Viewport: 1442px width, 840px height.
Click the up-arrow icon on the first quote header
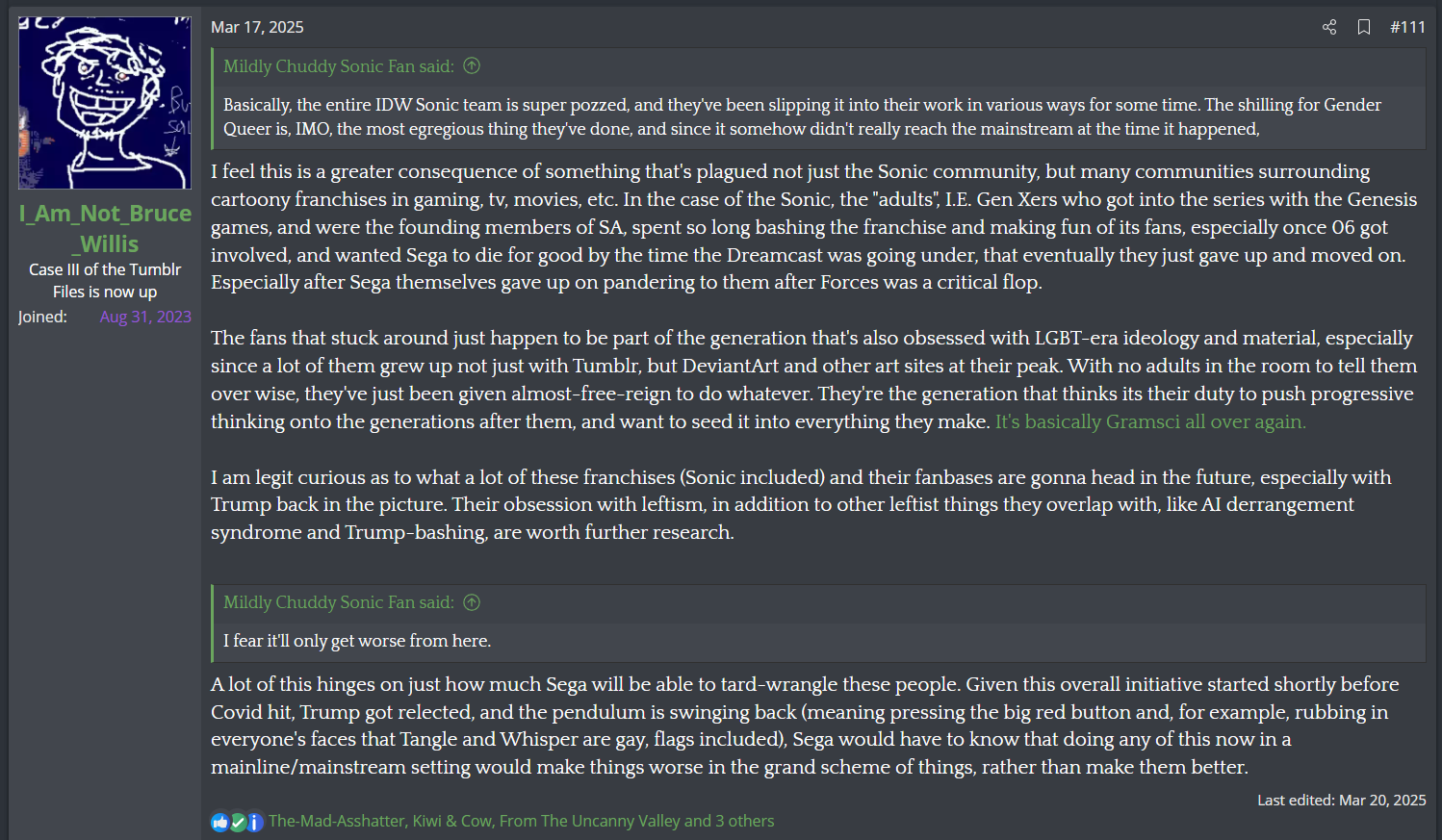pyautogui.click(x=472, y=66)
